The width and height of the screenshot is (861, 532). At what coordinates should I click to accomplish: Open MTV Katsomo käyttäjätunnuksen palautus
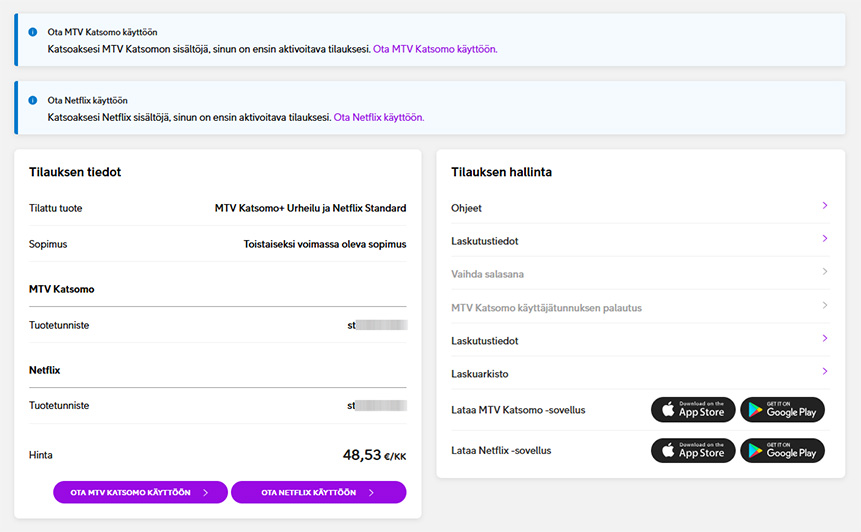click(640, 307)
